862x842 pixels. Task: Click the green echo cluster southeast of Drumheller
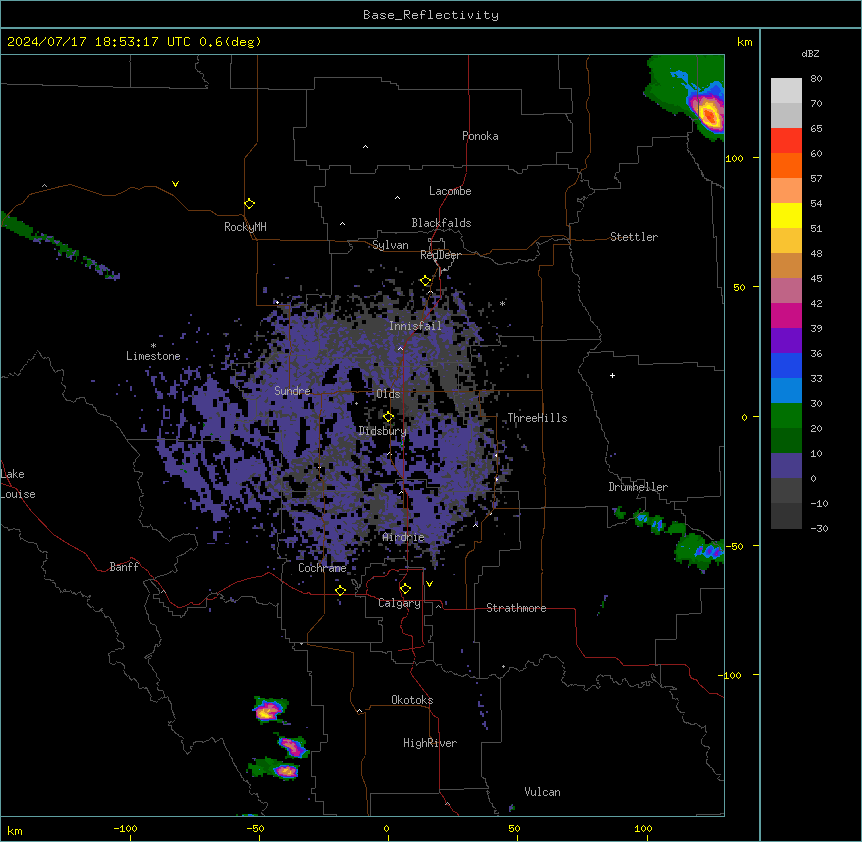698,549
